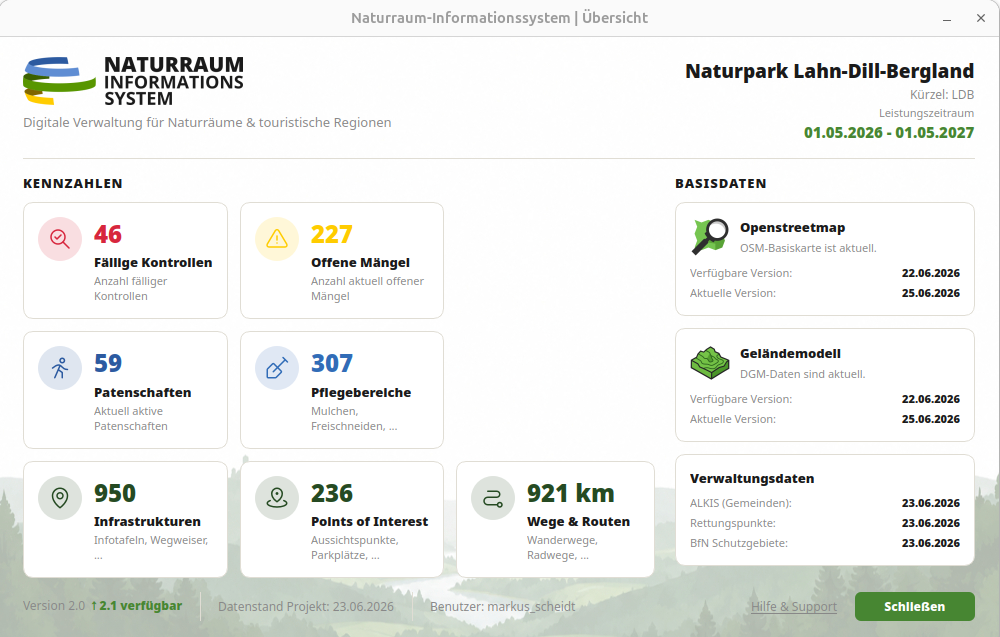
Task: Click the Leistungszeitraum date range 01.05.2026 - 01.05.2027
Action: coord(889,133)
